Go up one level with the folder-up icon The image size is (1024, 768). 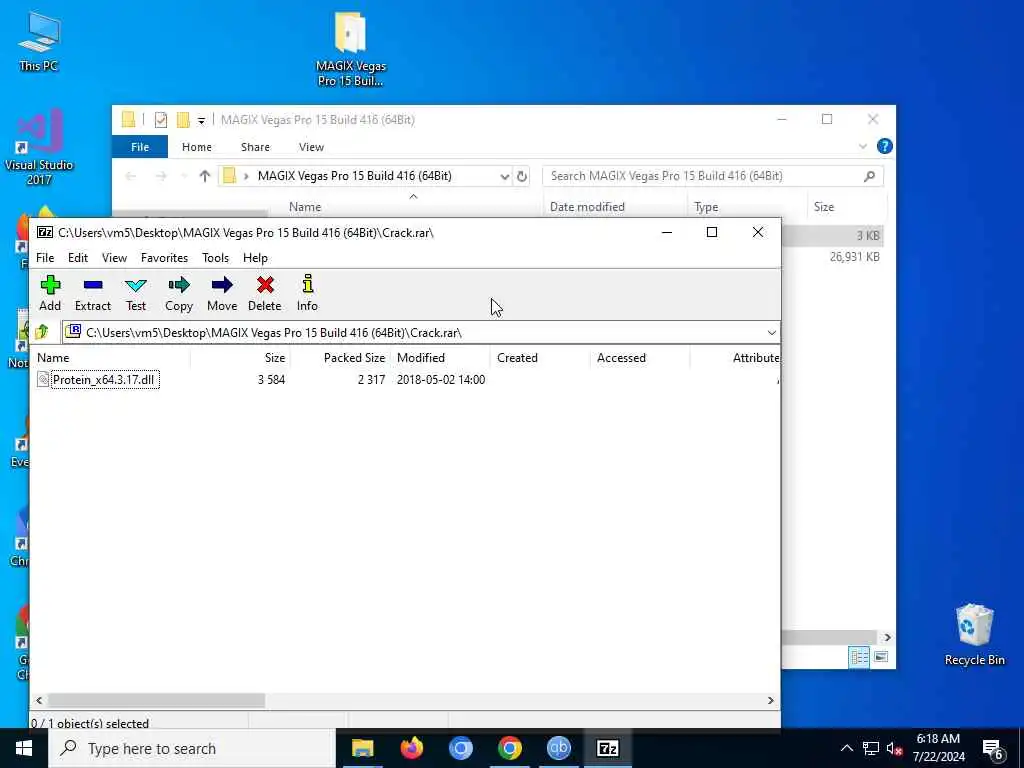[42, 332]
